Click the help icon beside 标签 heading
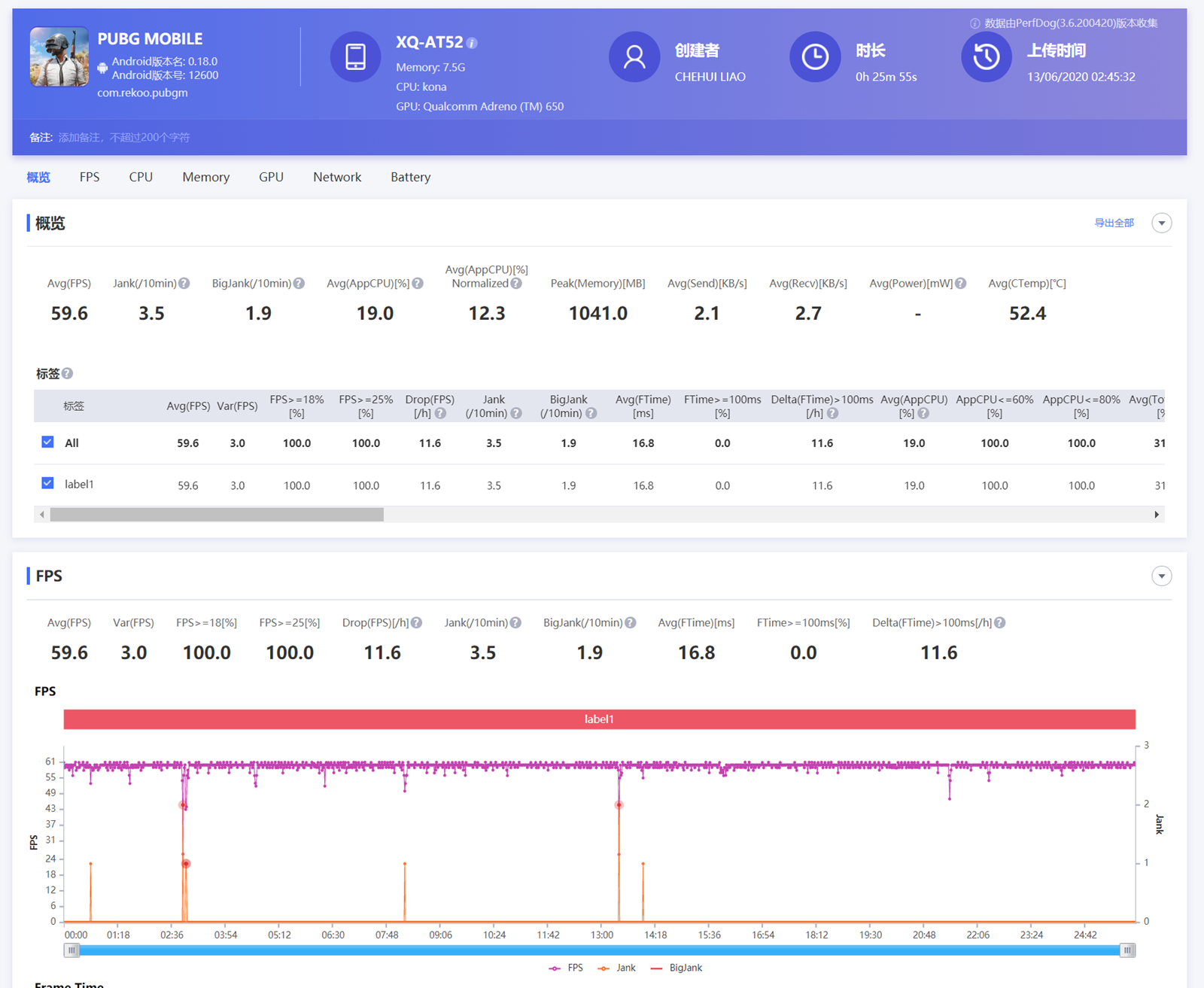 click(68, 373)
